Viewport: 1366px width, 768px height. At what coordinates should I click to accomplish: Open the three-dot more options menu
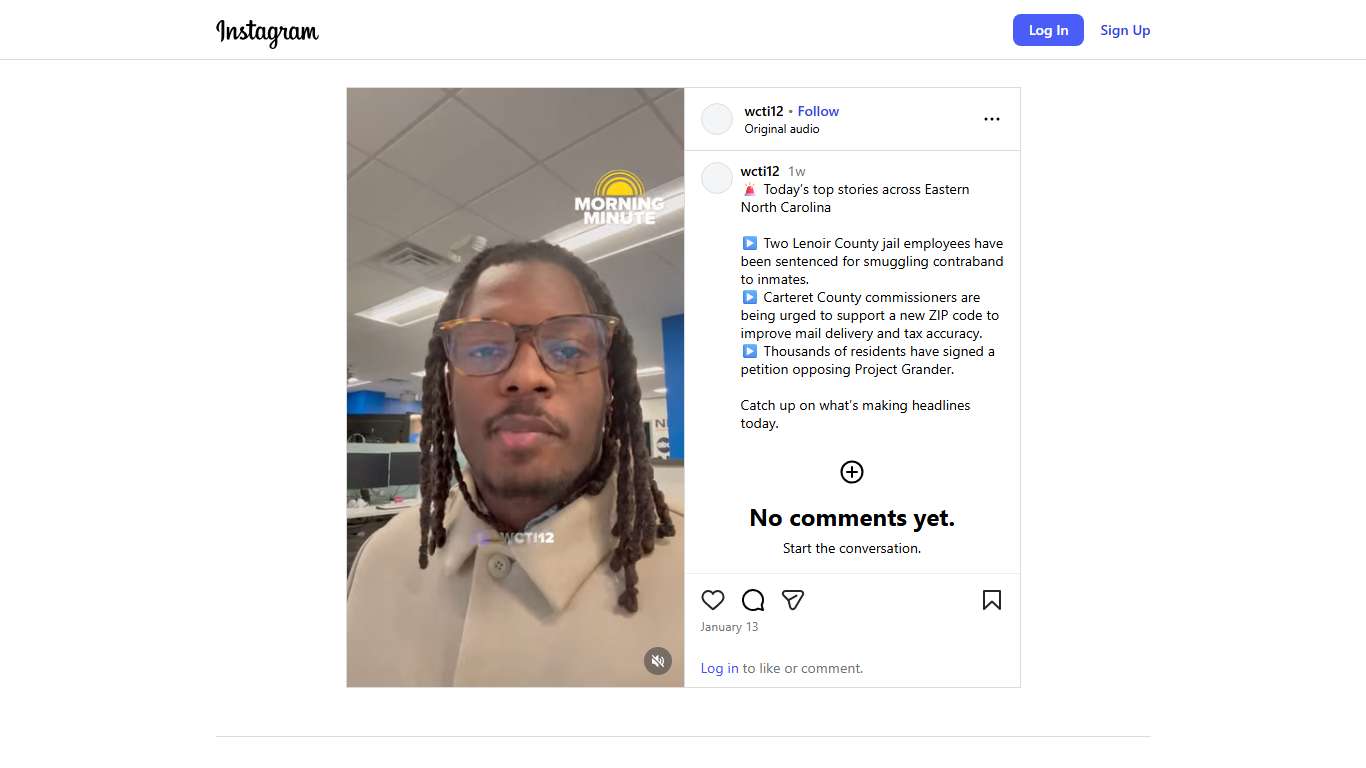pyautogui.click(x=992, y=119)
